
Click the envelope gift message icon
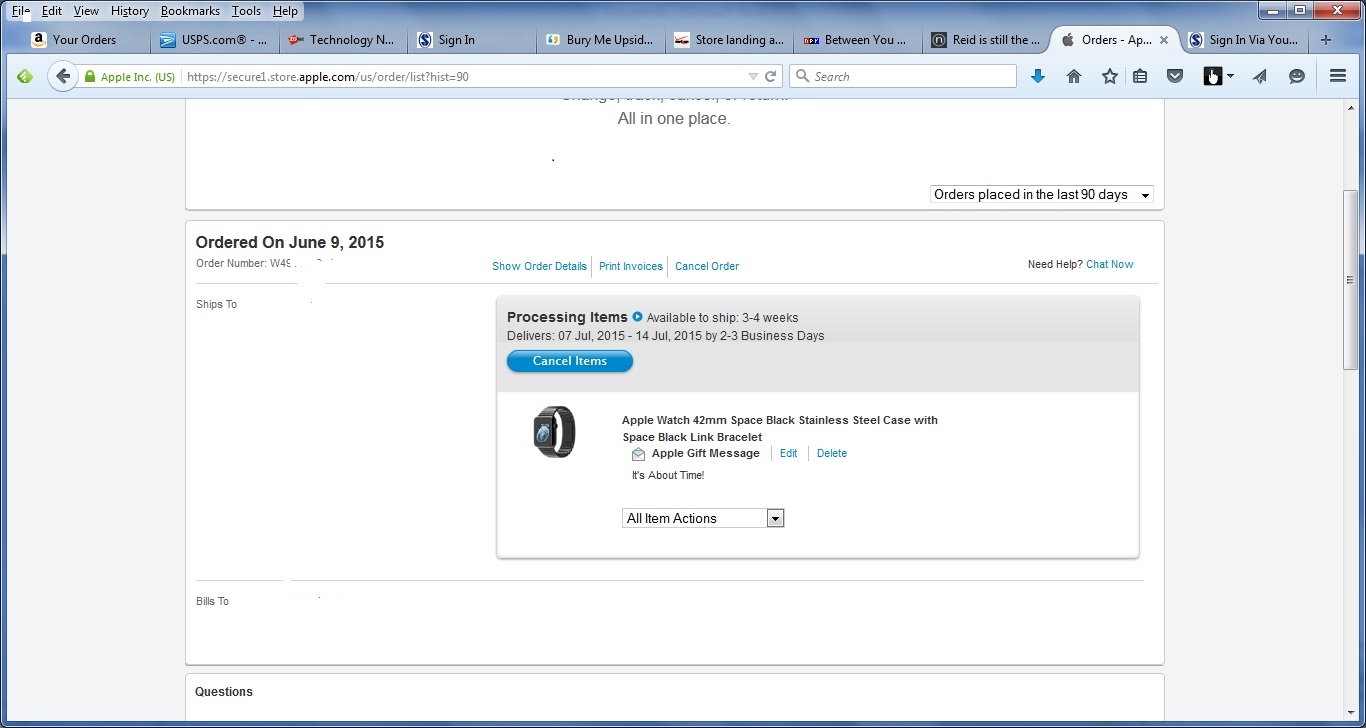[638, 454]
